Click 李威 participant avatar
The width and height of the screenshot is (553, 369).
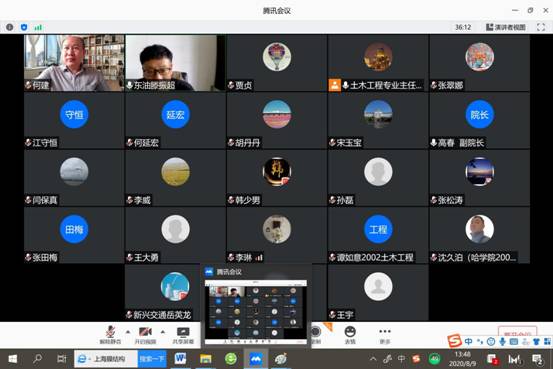coord(175,172)
